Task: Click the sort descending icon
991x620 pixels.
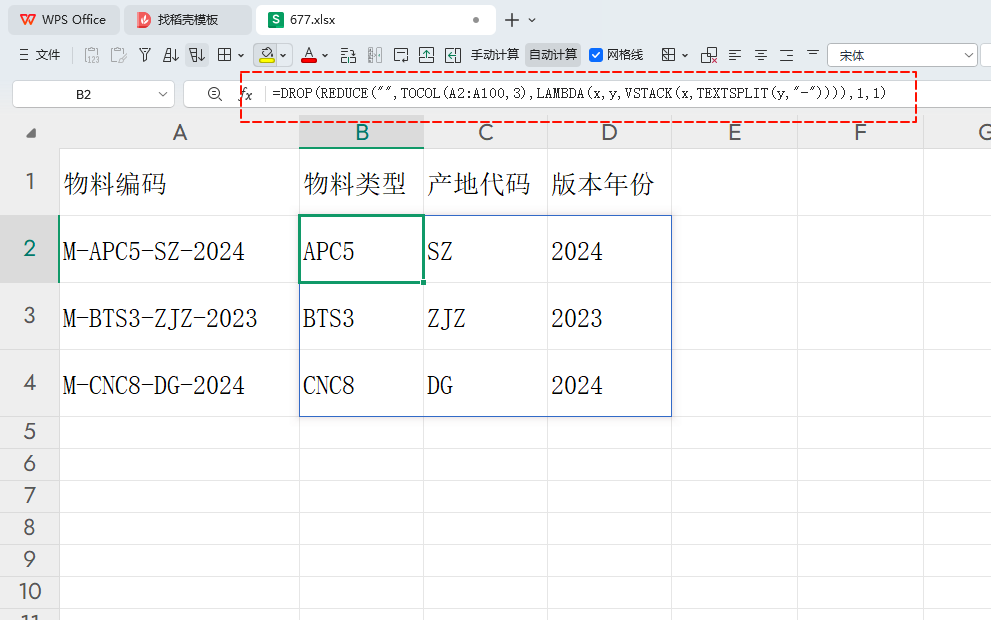Action: point(197,55)
